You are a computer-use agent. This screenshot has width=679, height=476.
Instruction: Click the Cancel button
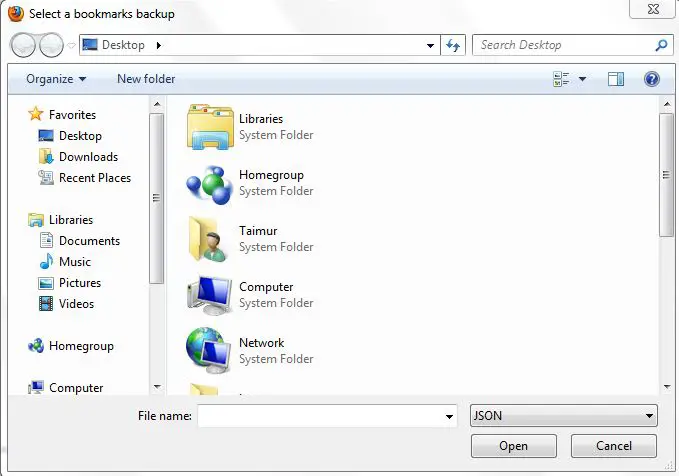(x=614, y=446)
